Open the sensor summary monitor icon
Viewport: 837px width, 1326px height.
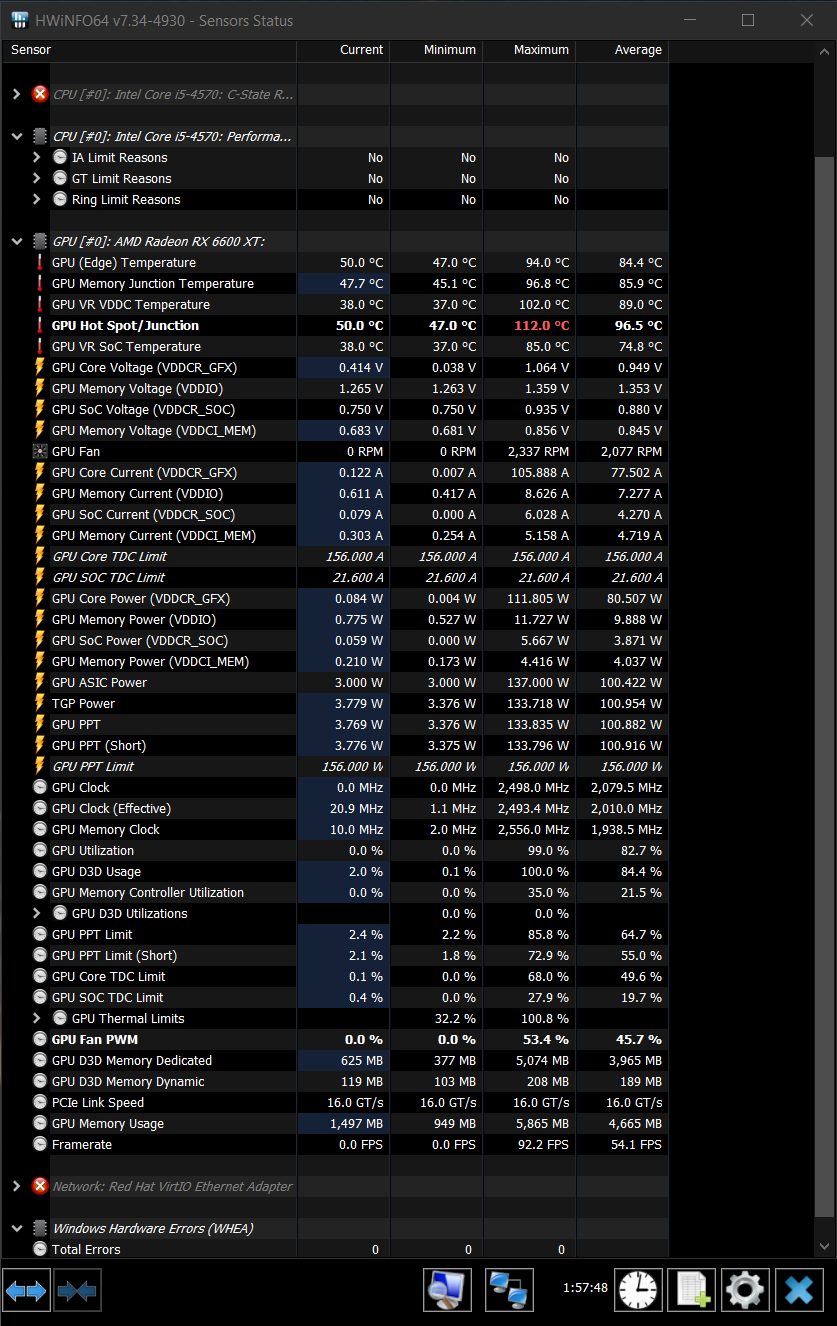[448, 1291]
